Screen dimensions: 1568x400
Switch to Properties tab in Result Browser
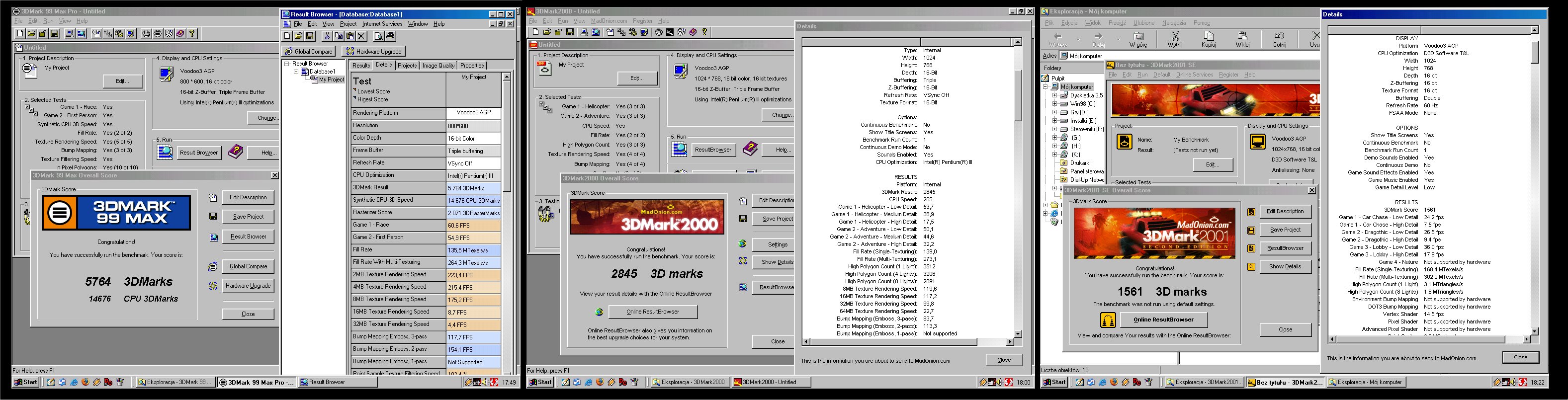[x=472, y=66]
